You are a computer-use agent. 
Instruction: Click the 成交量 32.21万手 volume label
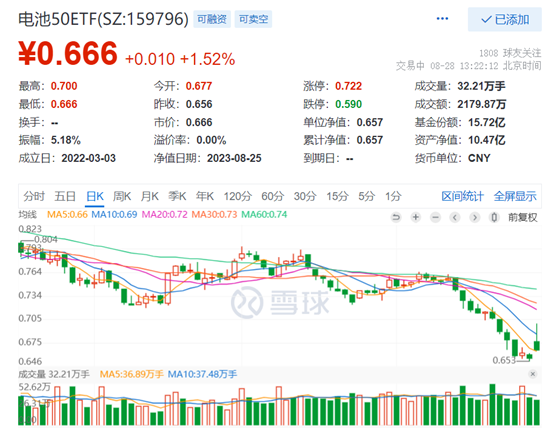point(54,374)
